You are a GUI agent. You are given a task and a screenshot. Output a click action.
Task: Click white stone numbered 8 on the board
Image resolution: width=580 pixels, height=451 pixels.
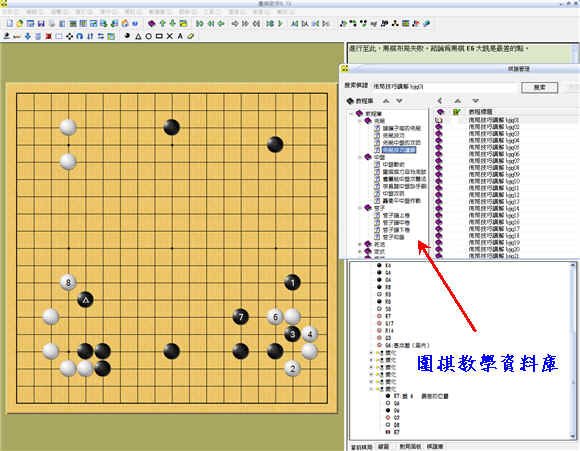click(68, 283)
